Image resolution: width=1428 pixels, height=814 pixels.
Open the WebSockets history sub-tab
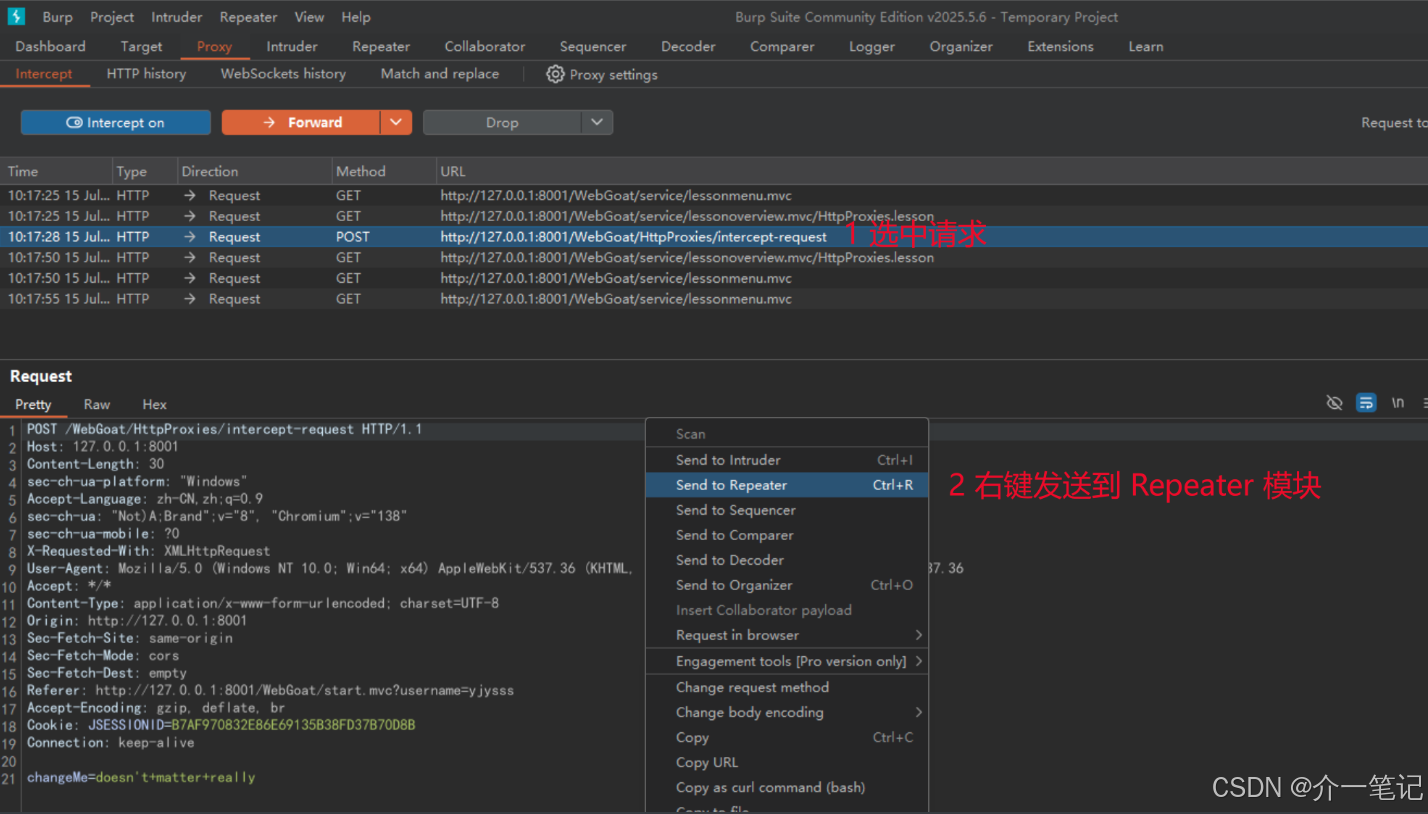click(283, 74)
